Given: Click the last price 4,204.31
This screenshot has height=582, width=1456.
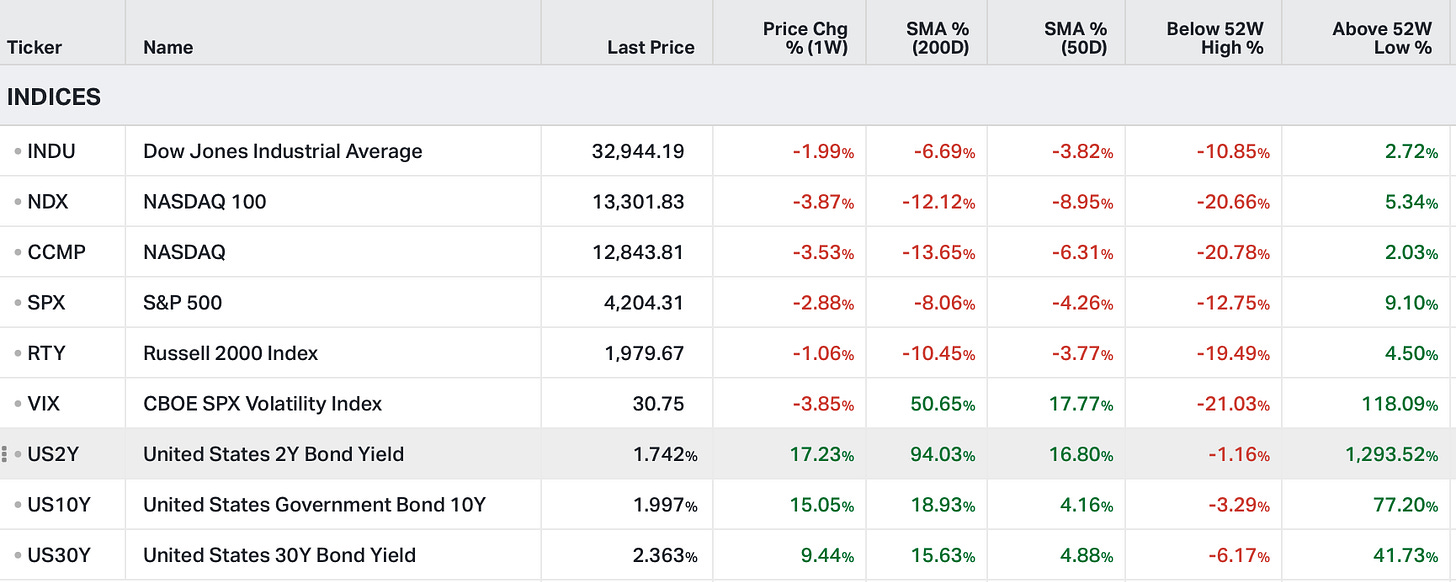Looking at the screenshot, I should pyautogui.click(x=643, y=303).
